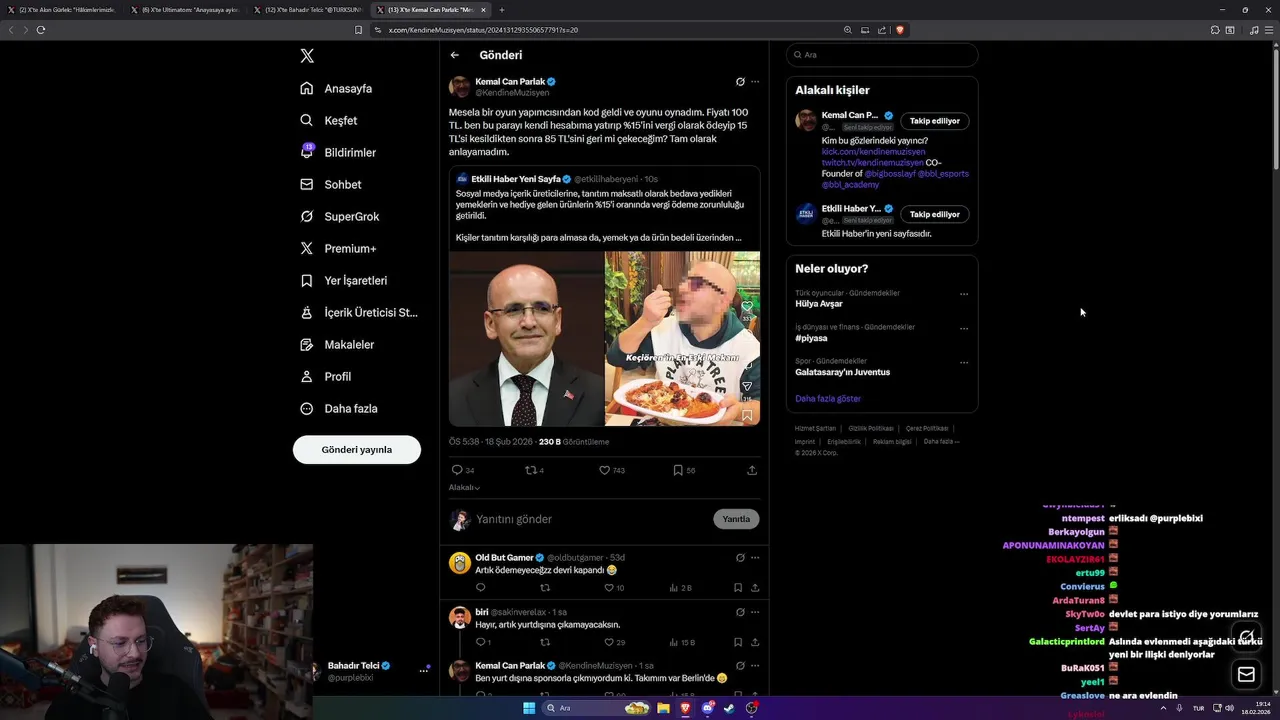This screenshot has height=720, width=1280.
Task: Open File Explorer from the taskbar
Action: click(x=663, y=708)
